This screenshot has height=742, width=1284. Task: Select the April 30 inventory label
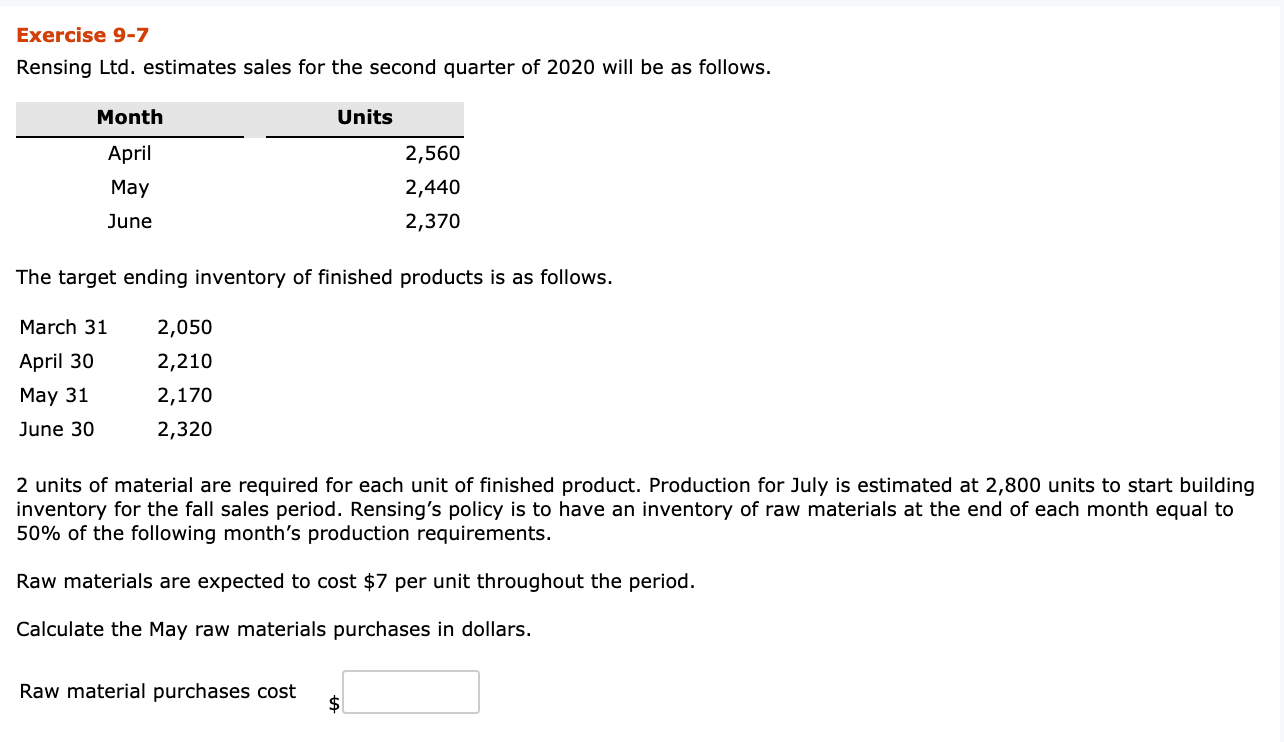(x=57, y=361)
